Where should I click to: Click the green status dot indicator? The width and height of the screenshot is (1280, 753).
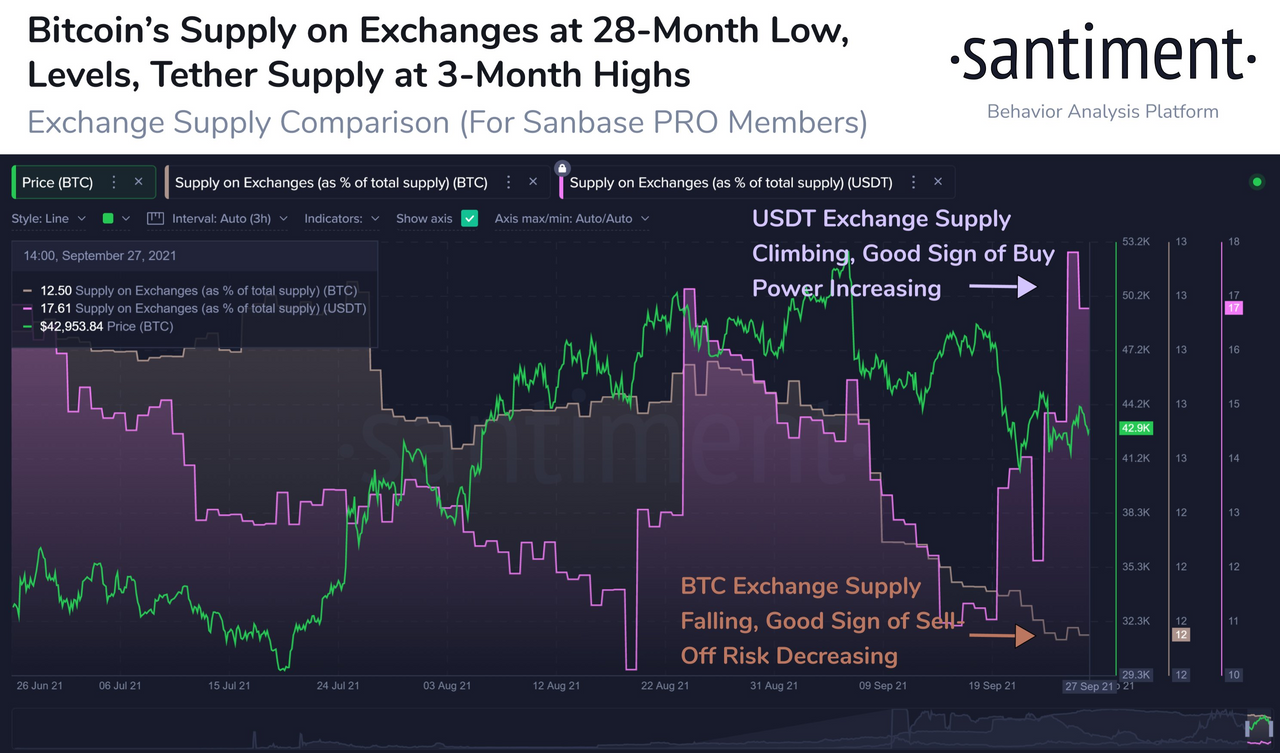1256,182
